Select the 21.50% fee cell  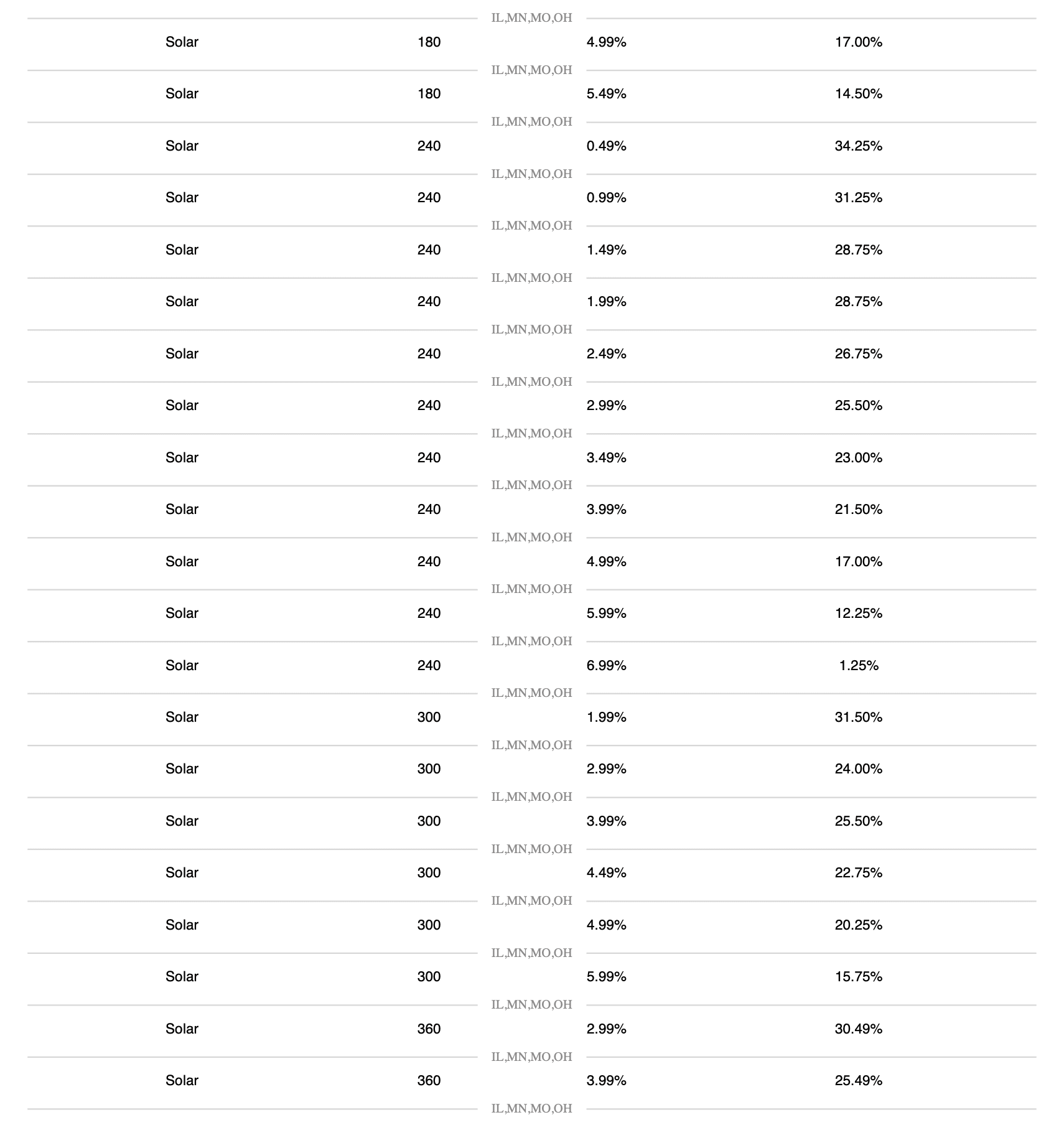(x=858, y=509)
